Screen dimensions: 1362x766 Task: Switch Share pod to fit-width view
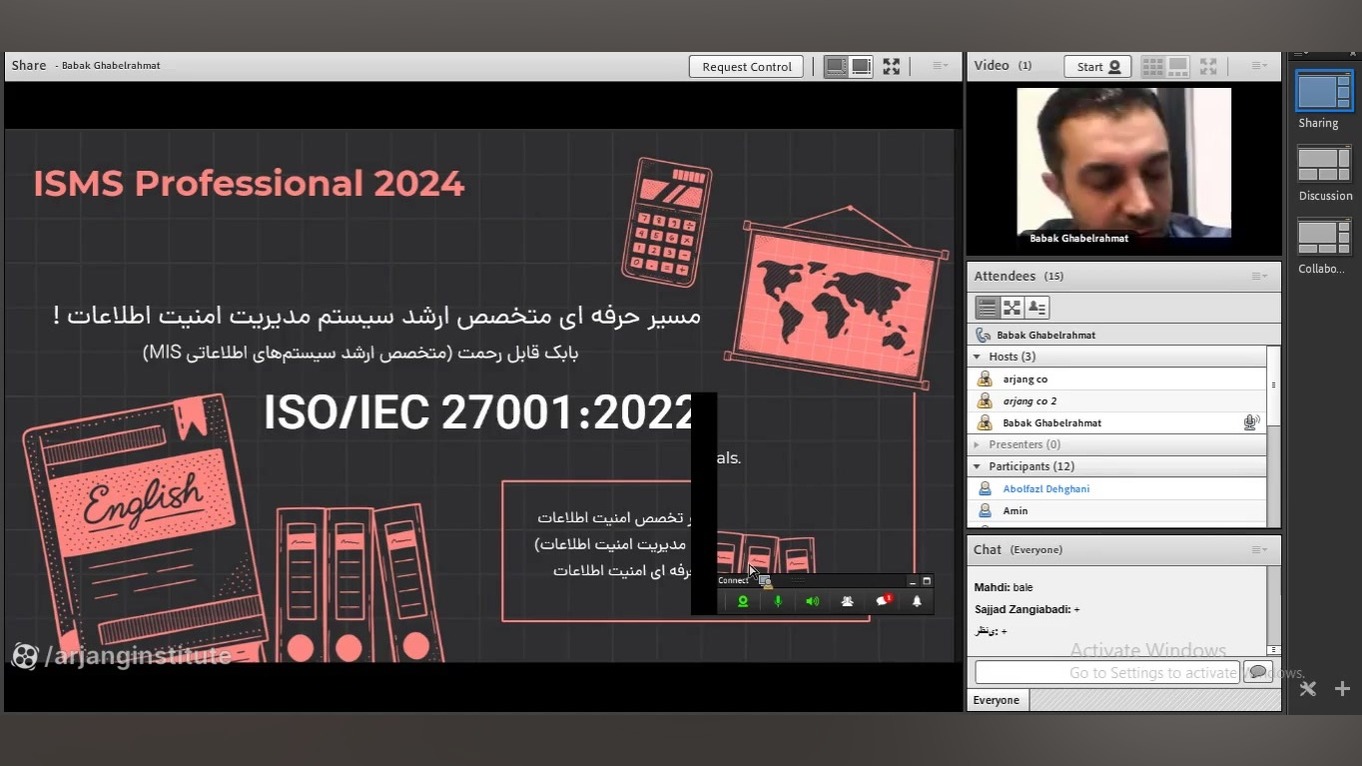[x=836, y=66]
